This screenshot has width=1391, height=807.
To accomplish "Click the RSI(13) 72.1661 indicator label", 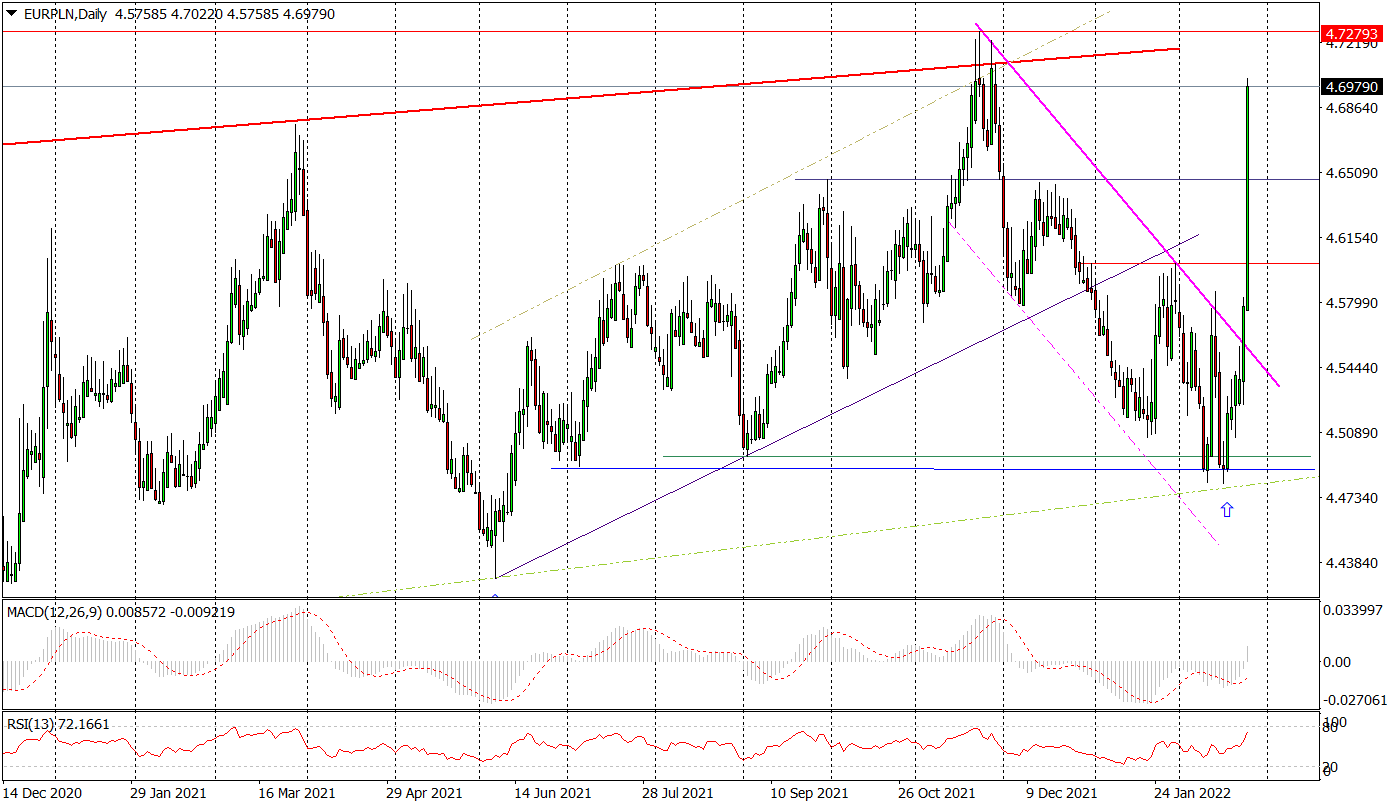I will (x=58, y=724).
